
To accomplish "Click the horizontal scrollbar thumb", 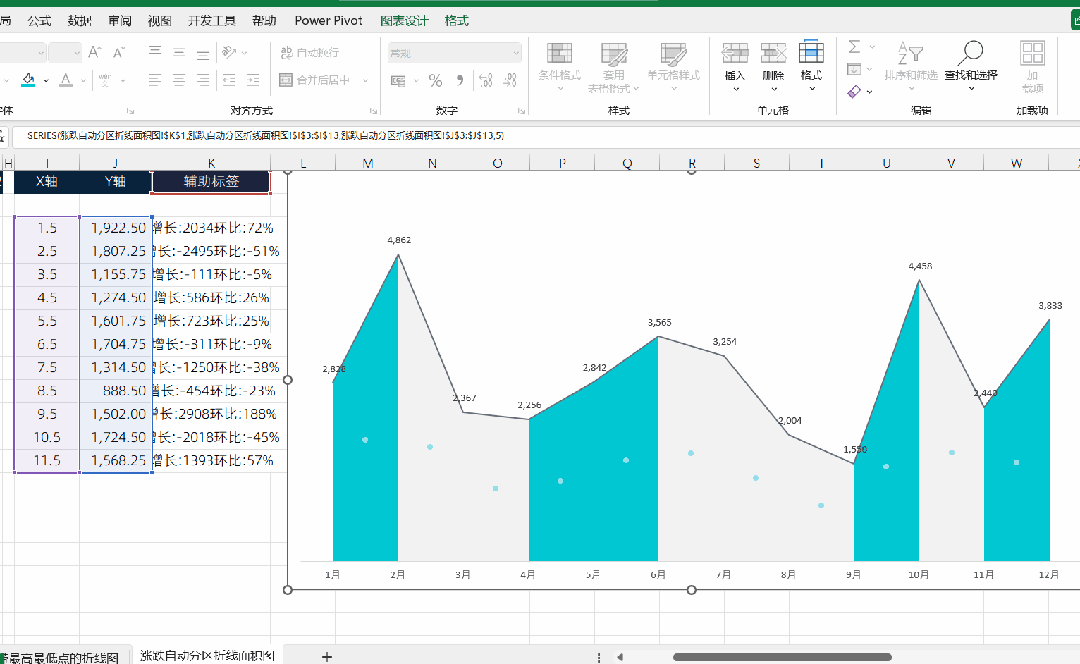I will [782, 657].
